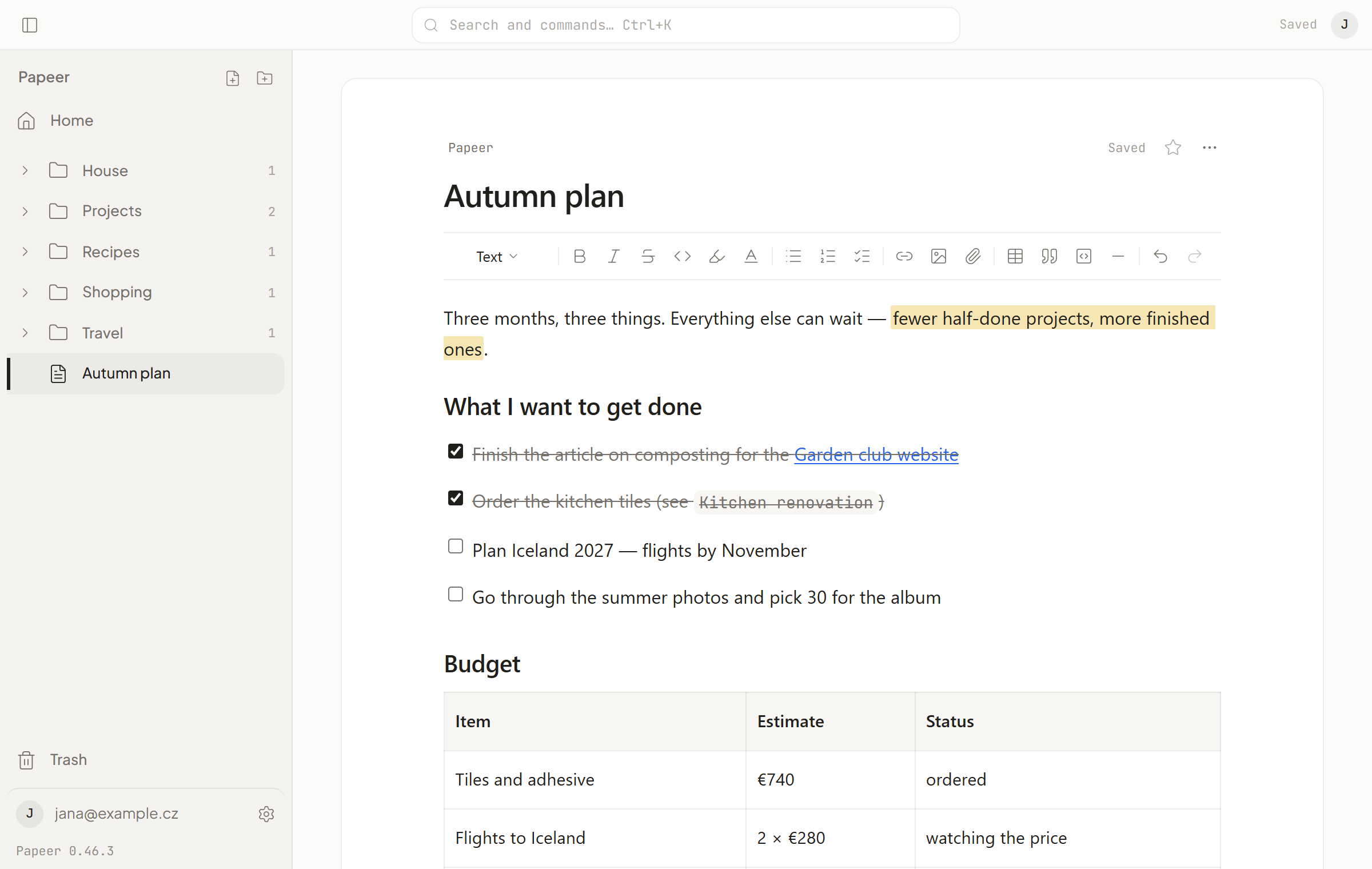Insert a bulleted list

793,256
